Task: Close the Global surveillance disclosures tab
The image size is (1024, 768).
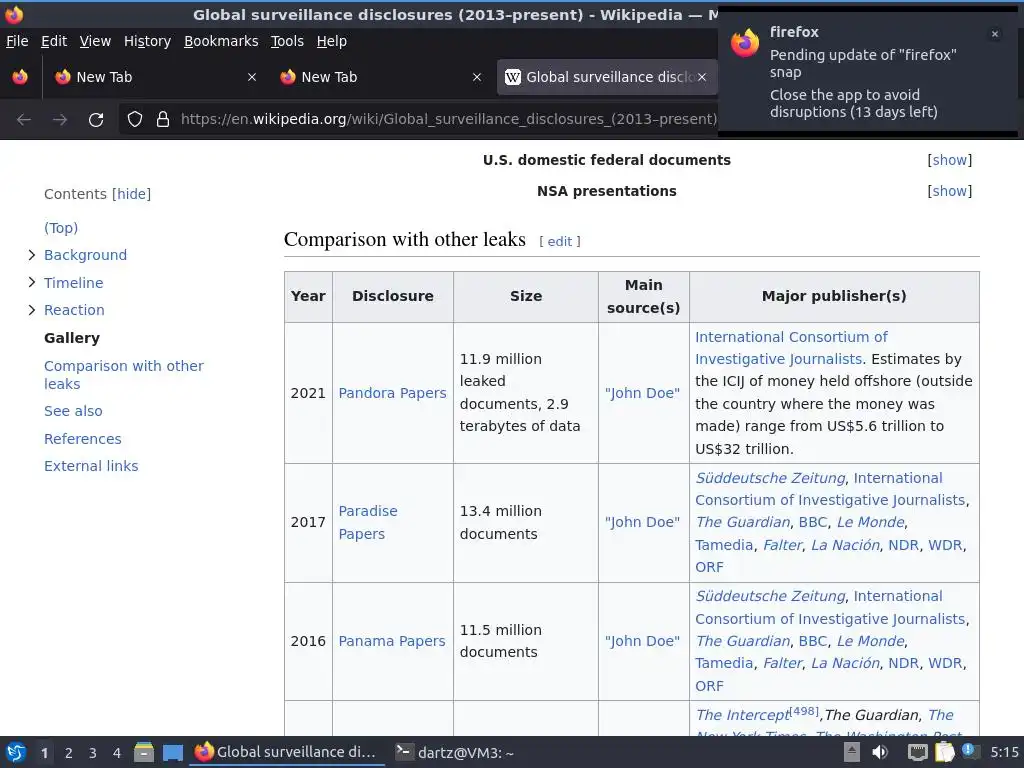Action: [701, 77]
